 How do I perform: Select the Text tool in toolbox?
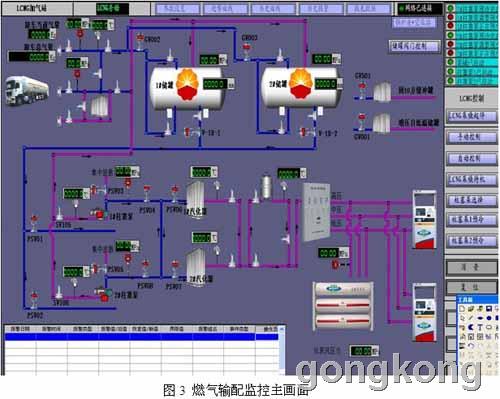pyautogui.click(x=480, y=327)
